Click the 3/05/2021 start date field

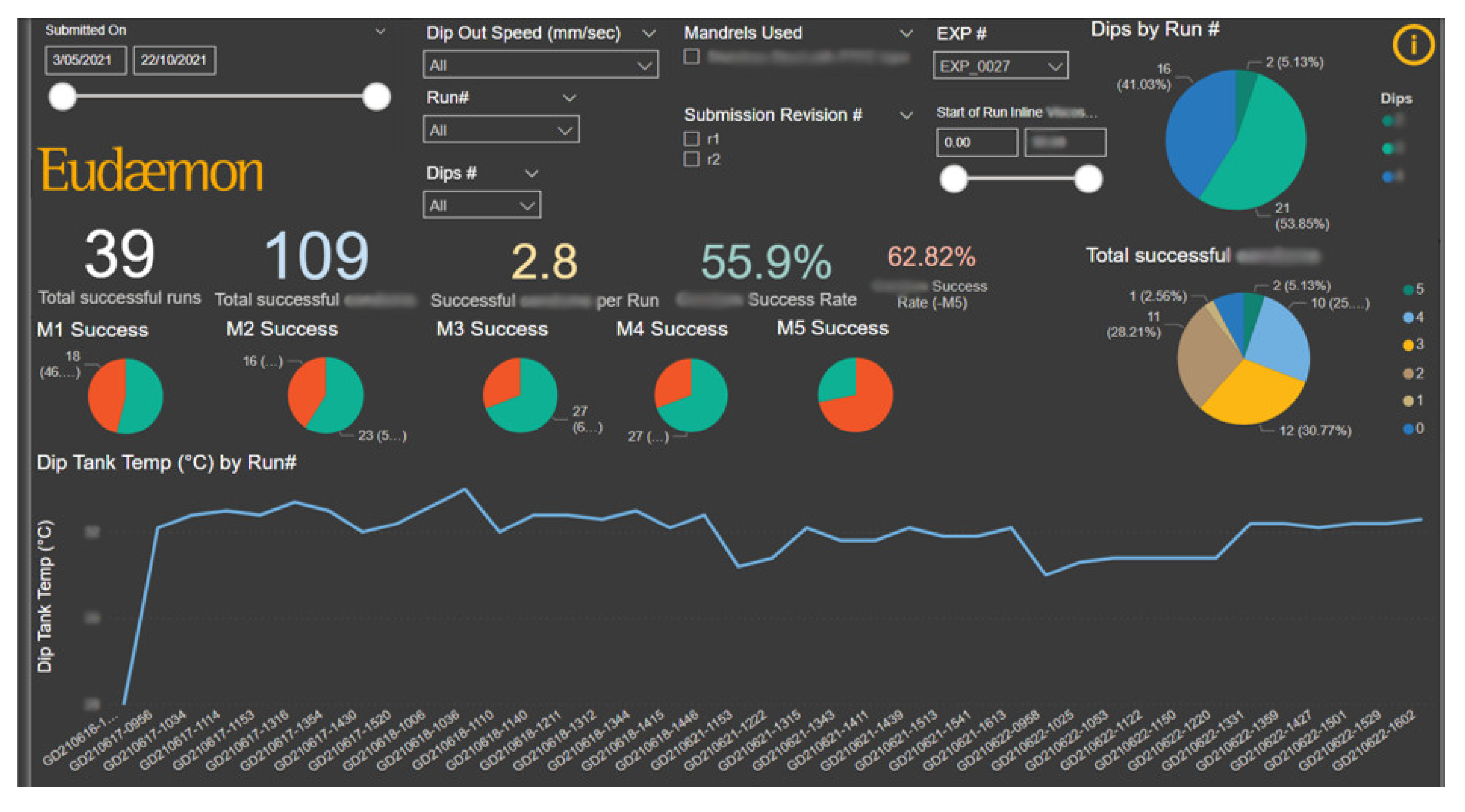pos(85,60)
